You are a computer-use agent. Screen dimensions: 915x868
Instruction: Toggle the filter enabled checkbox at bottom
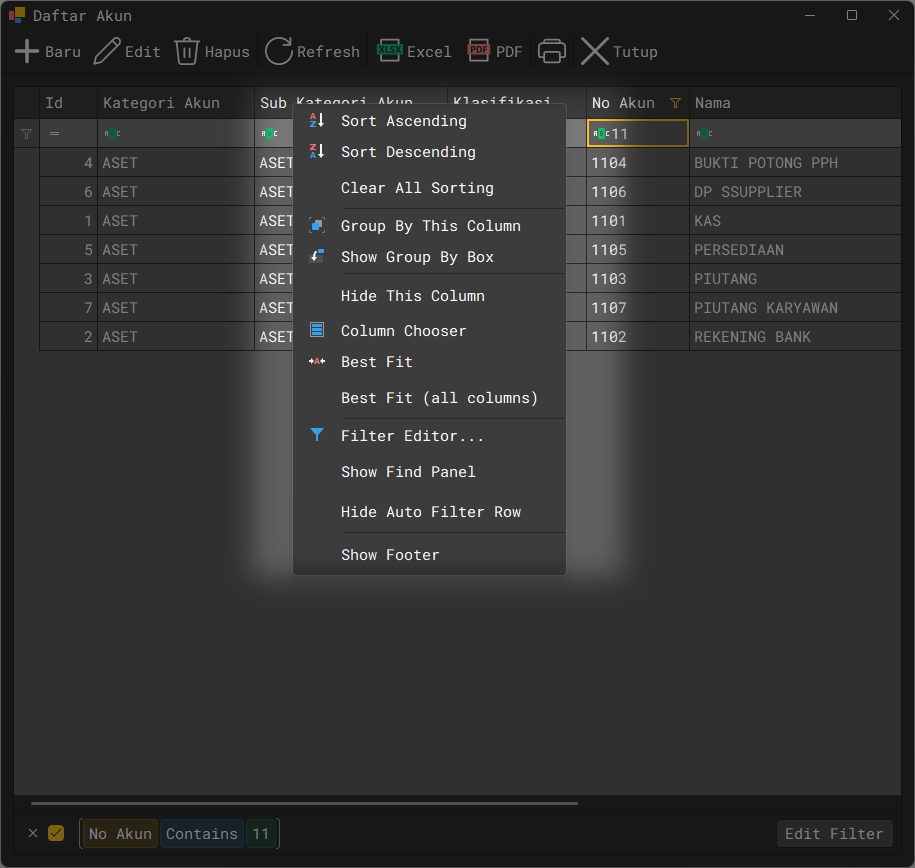(x=57, y=833)
